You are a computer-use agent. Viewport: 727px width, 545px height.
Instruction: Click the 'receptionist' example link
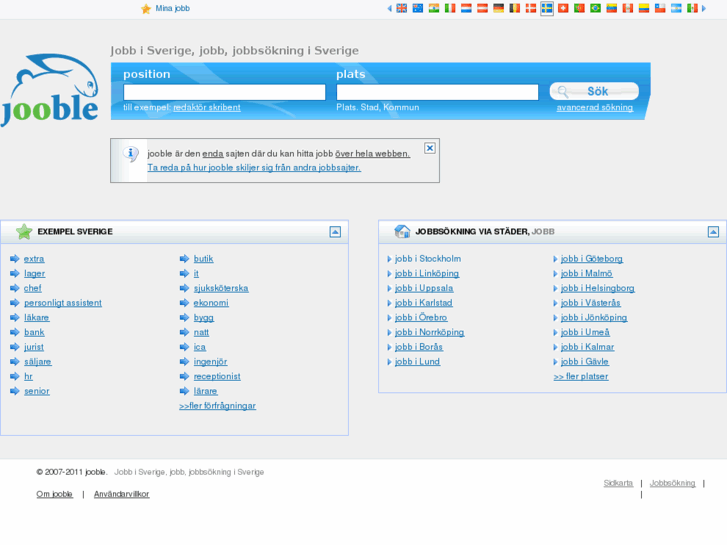(217, 376)
